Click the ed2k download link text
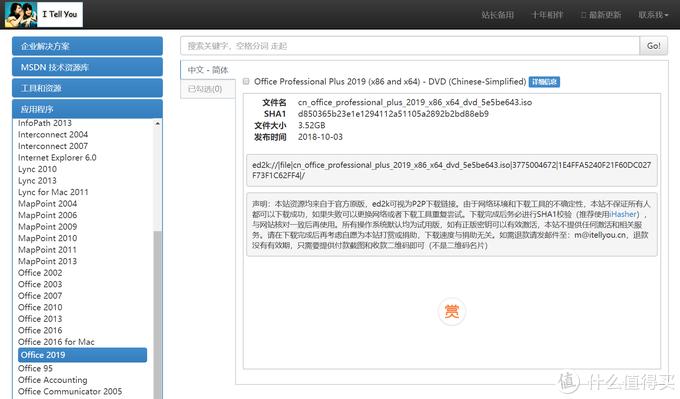Image resolution: width=680 pixels, height=399 pixels. click(451, 170)
